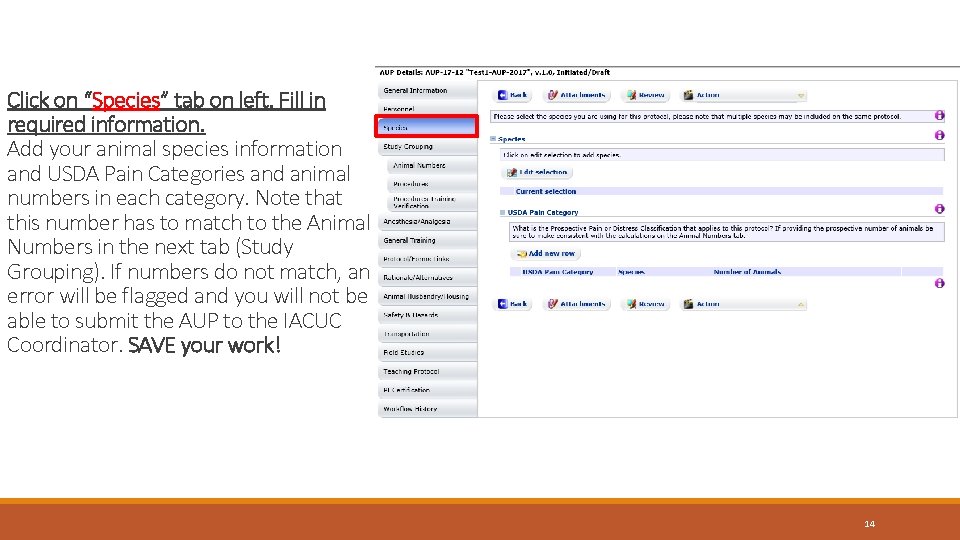Click 'Click on edit selection to add species' text
This screenshot has height=540, width=960.
(x=561, y=156)
